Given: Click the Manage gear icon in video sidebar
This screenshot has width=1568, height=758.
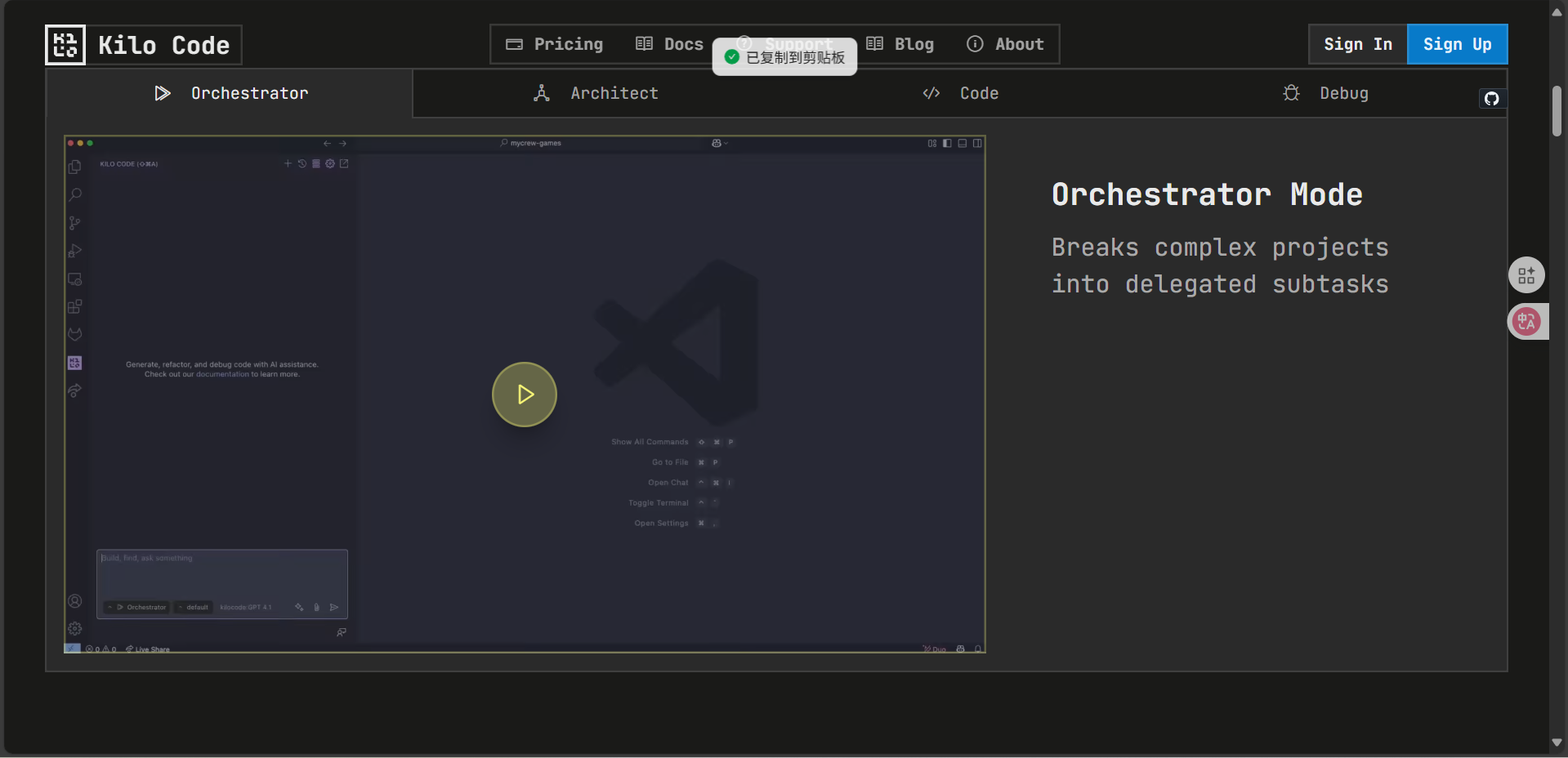Looking at the screenshot, I should pyautogui.click(x=75, y=628).
